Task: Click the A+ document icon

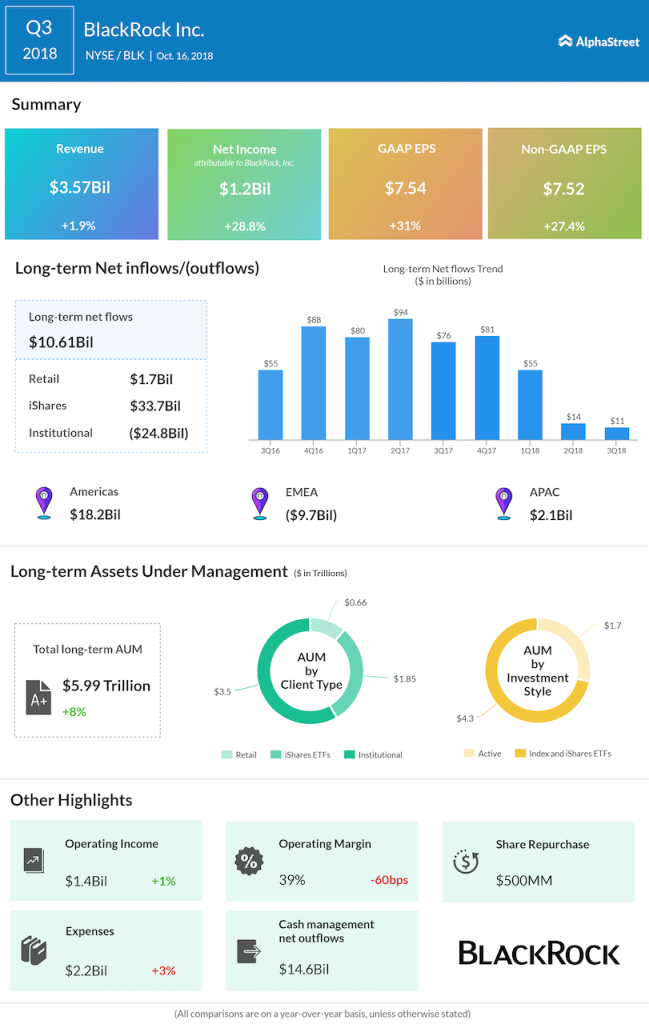Action: [x=39, y=697]
